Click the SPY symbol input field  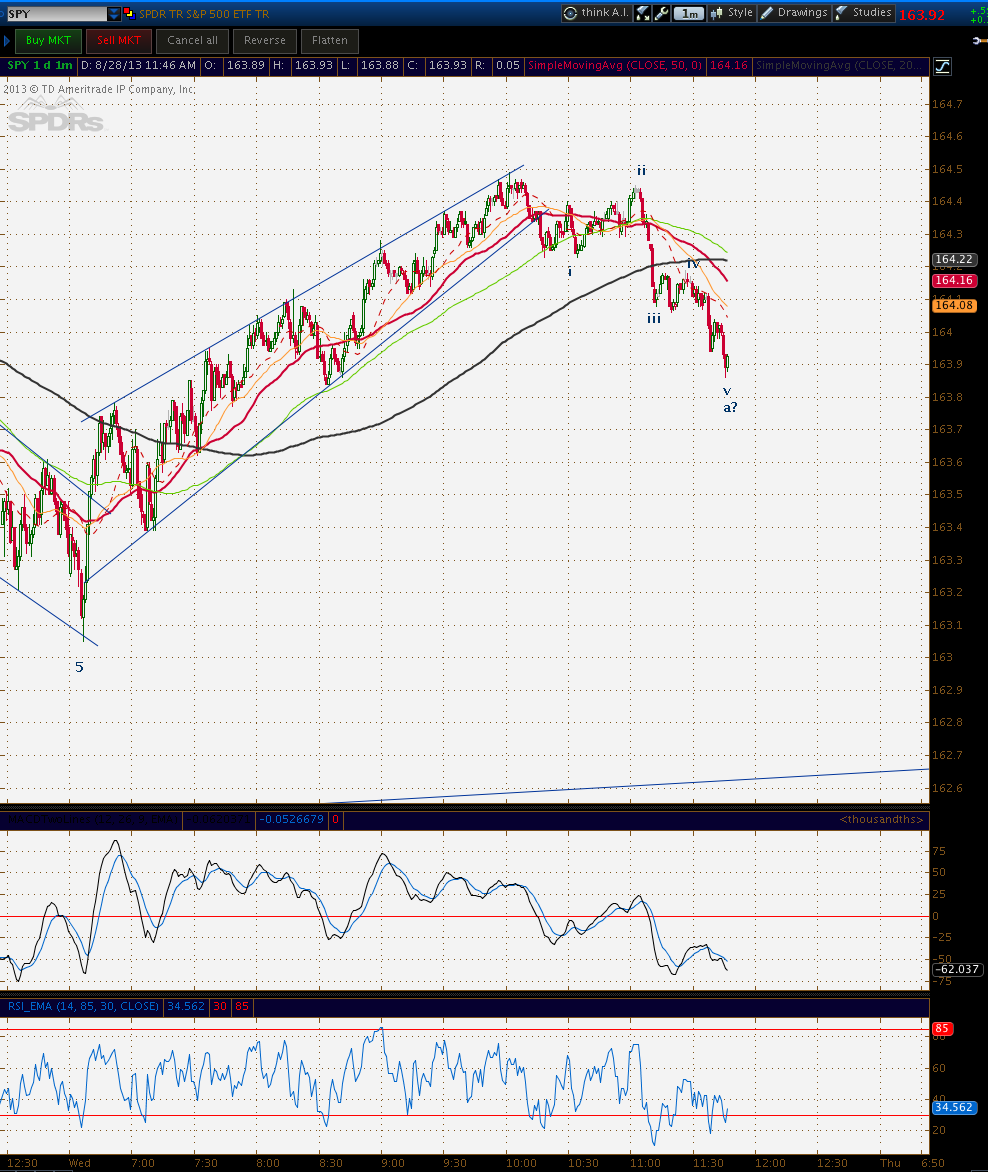click(56, 13)
